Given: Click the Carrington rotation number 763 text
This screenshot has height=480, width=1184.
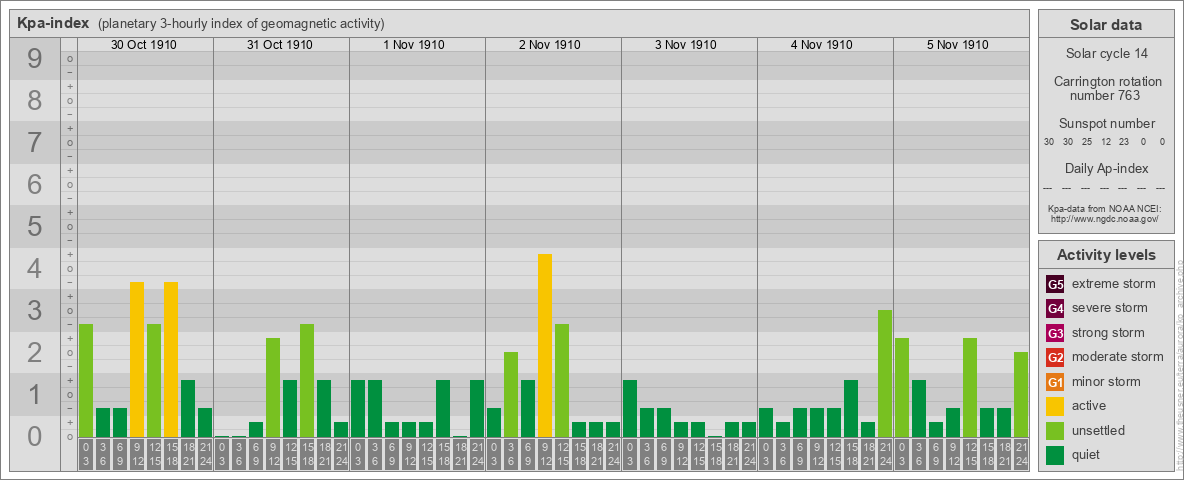Looking at the screenshot, I should (x=1106, y=88).
